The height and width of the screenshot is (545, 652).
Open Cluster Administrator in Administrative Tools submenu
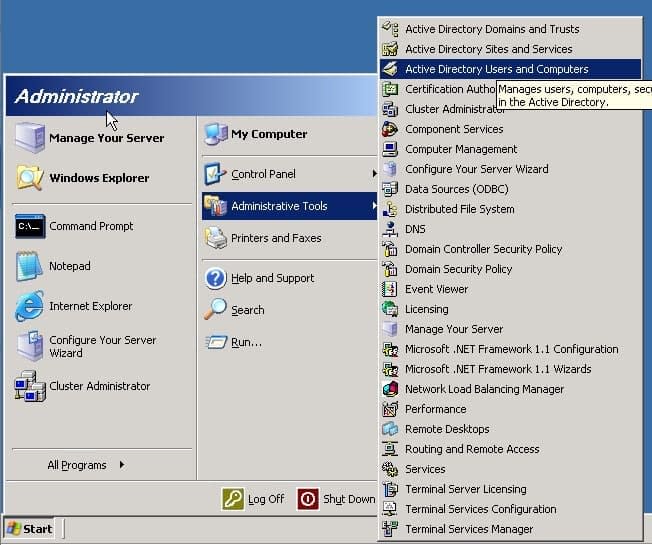click(510, 109)
